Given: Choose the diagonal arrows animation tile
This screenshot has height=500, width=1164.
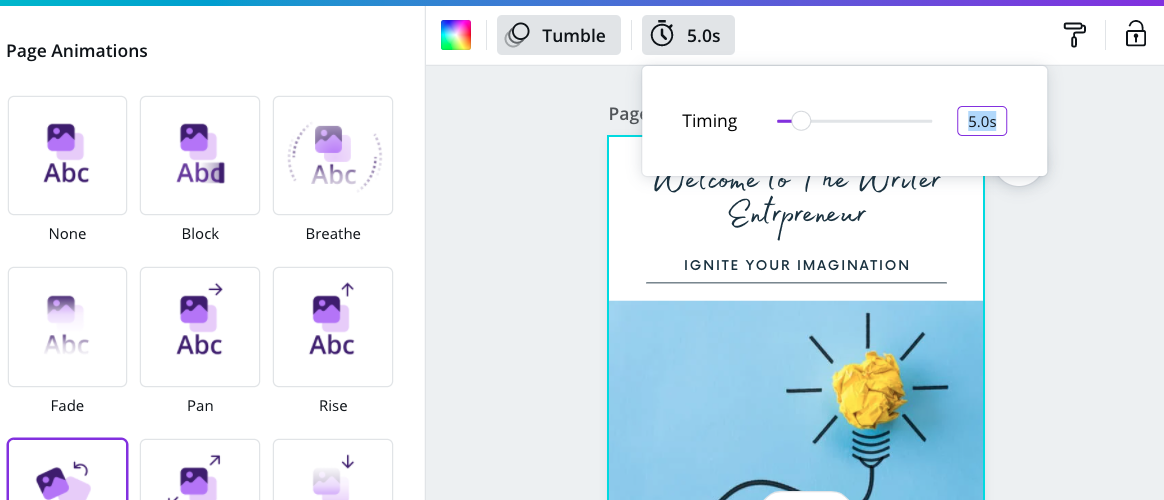Looking at the screenshot, I should click(200, 470).
